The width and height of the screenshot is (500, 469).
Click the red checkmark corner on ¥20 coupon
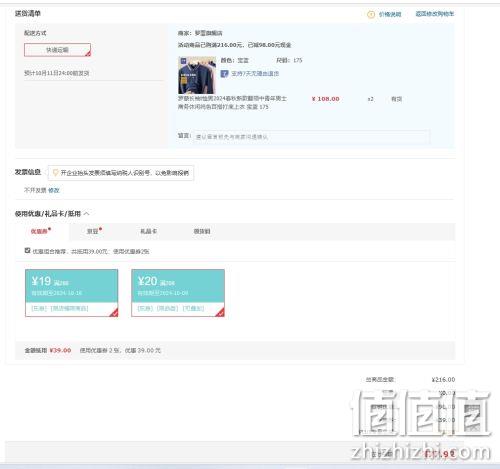(220, 313)
